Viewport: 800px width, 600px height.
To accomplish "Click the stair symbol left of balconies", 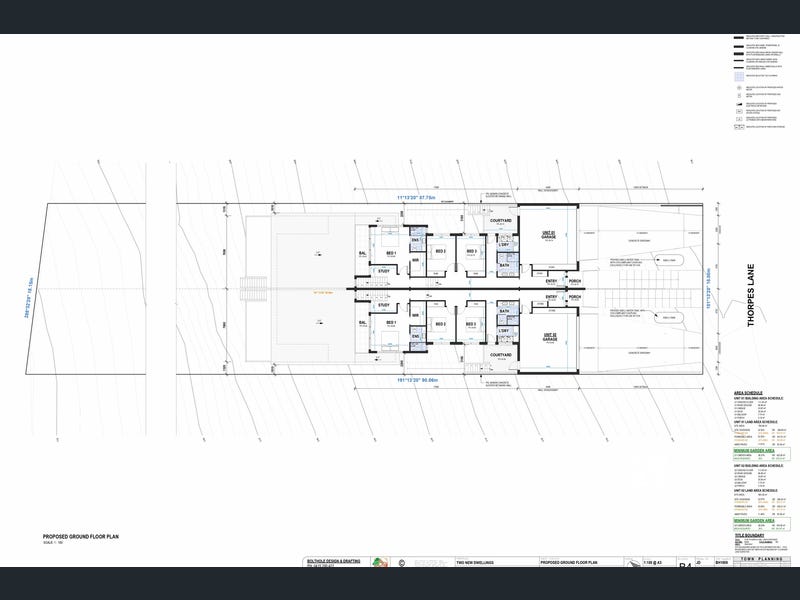I will (250, 288).
